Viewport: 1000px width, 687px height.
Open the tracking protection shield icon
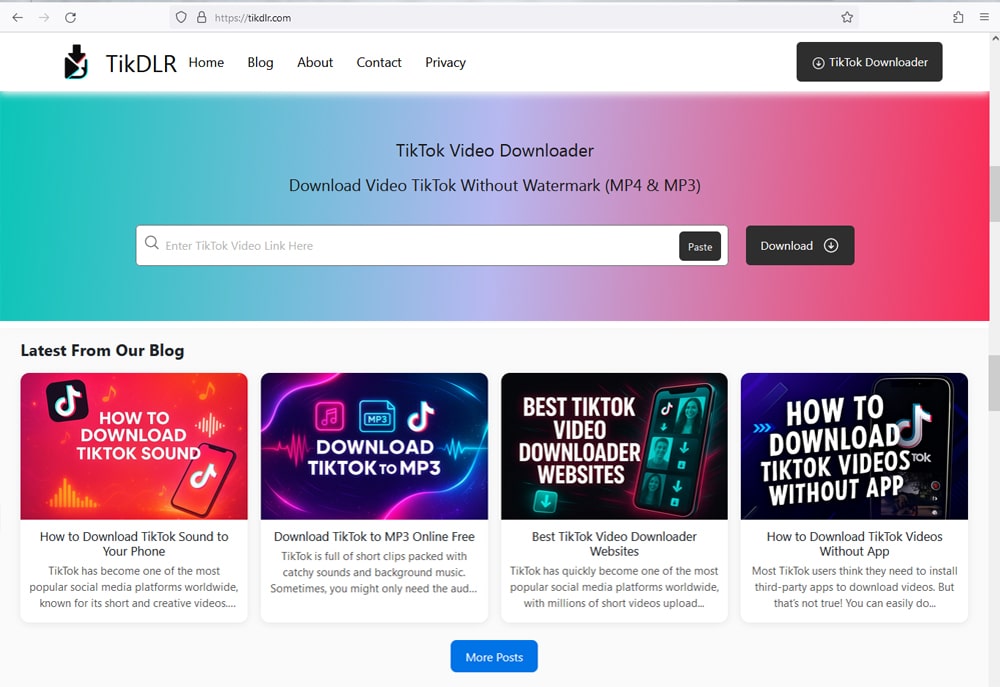pyautogui.click(x=180, y=17)
